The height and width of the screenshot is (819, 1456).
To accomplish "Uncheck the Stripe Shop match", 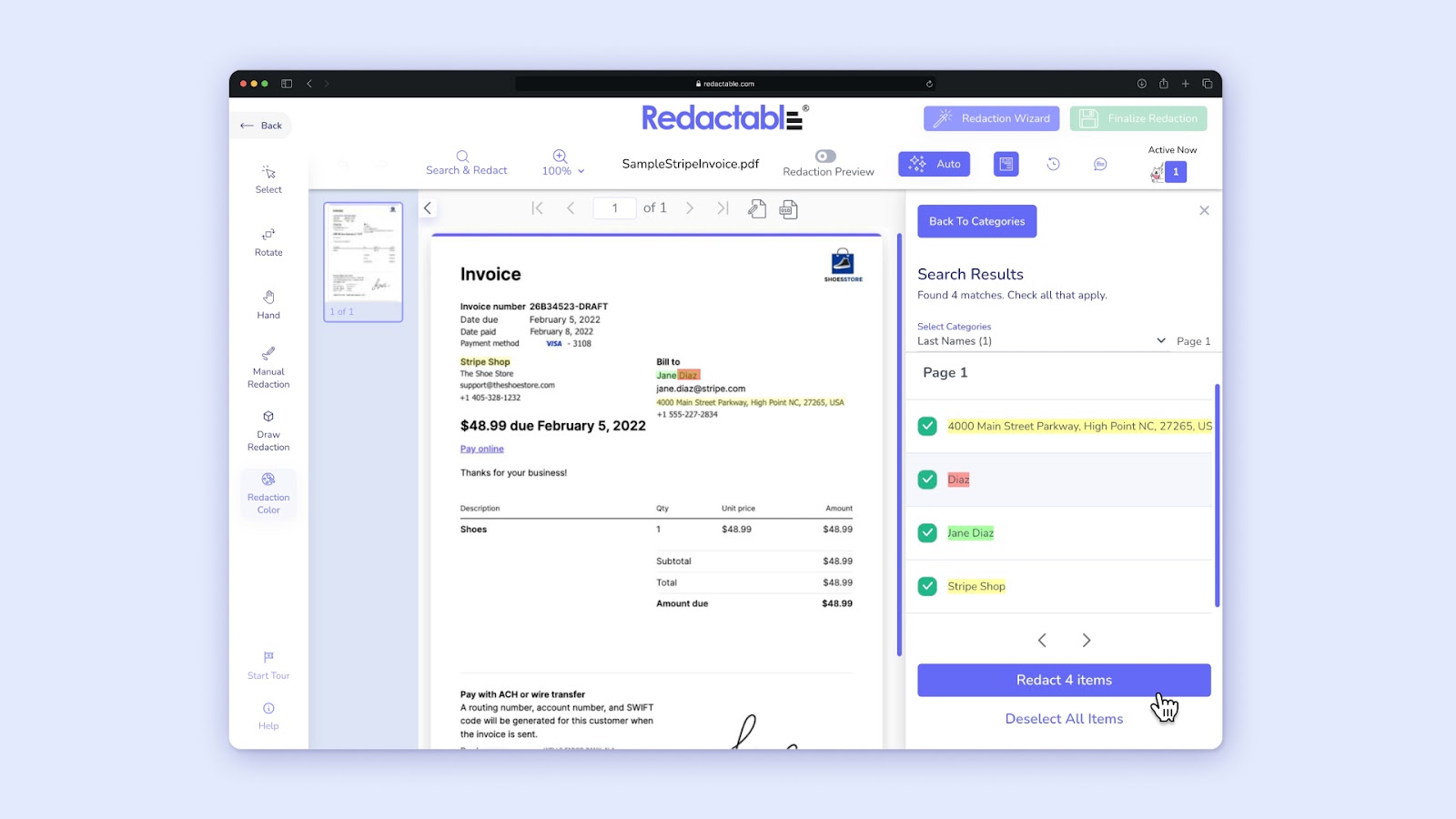I will coord(927,587).
